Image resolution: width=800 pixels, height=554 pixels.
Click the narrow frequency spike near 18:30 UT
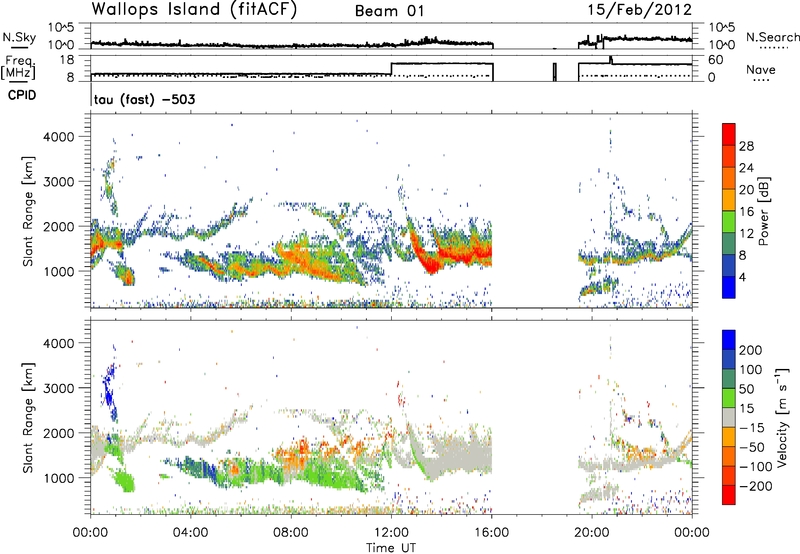point(555,72)
